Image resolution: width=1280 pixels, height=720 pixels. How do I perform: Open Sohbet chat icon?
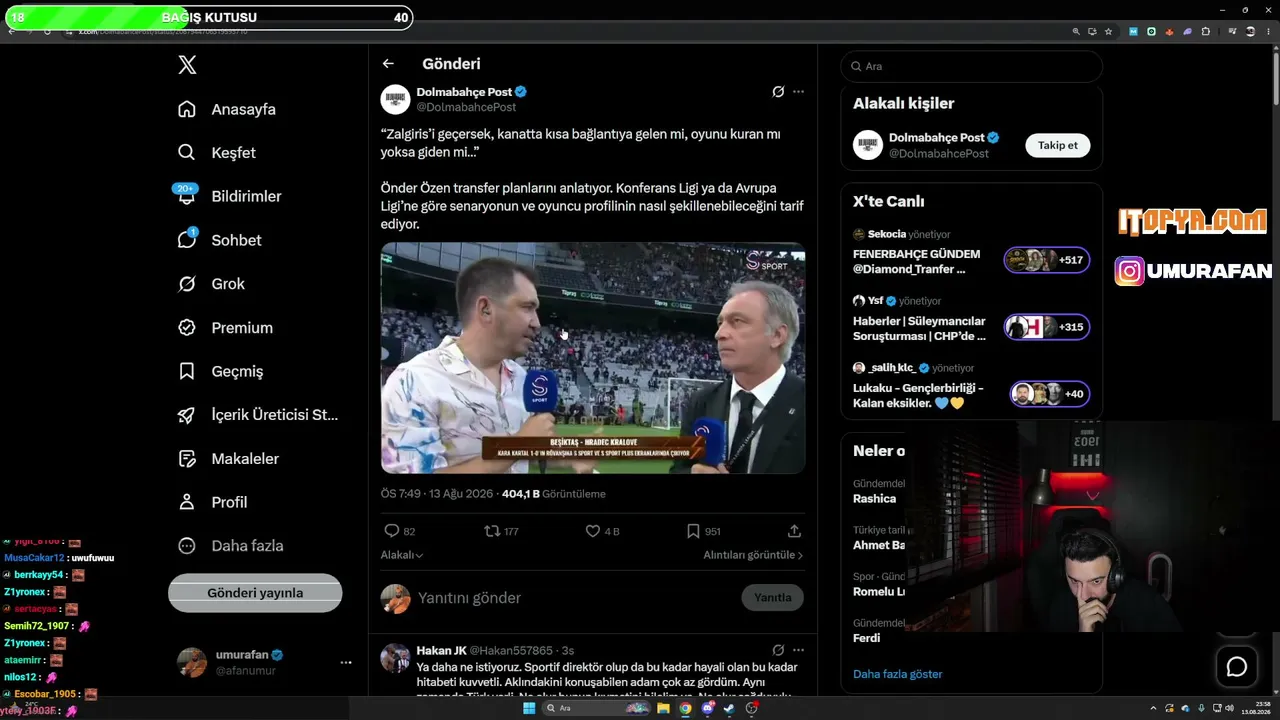(187, 240)
